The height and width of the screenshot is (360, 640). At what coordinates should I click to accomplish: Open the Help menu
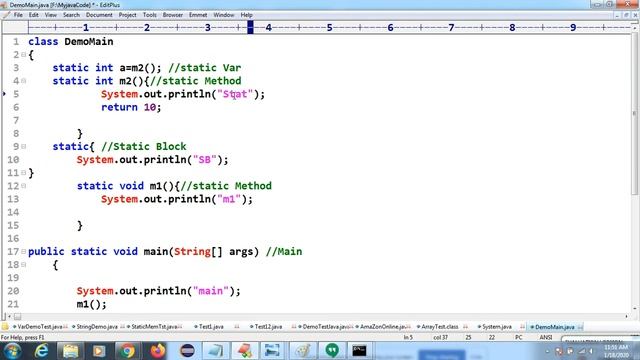point(246,15)
